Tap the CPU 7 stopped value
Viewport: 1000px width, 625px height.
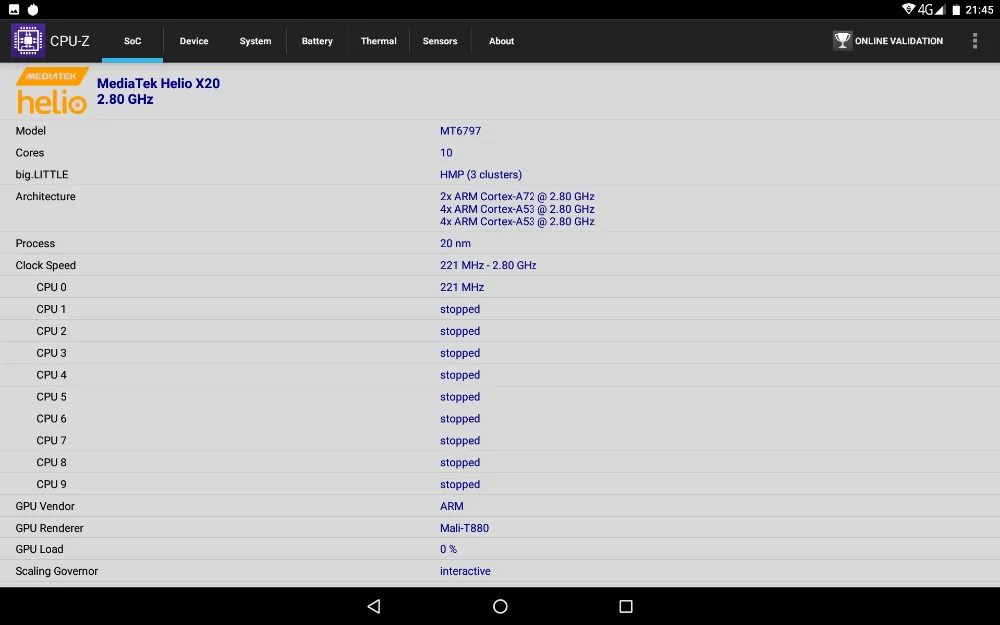(460, 441)
